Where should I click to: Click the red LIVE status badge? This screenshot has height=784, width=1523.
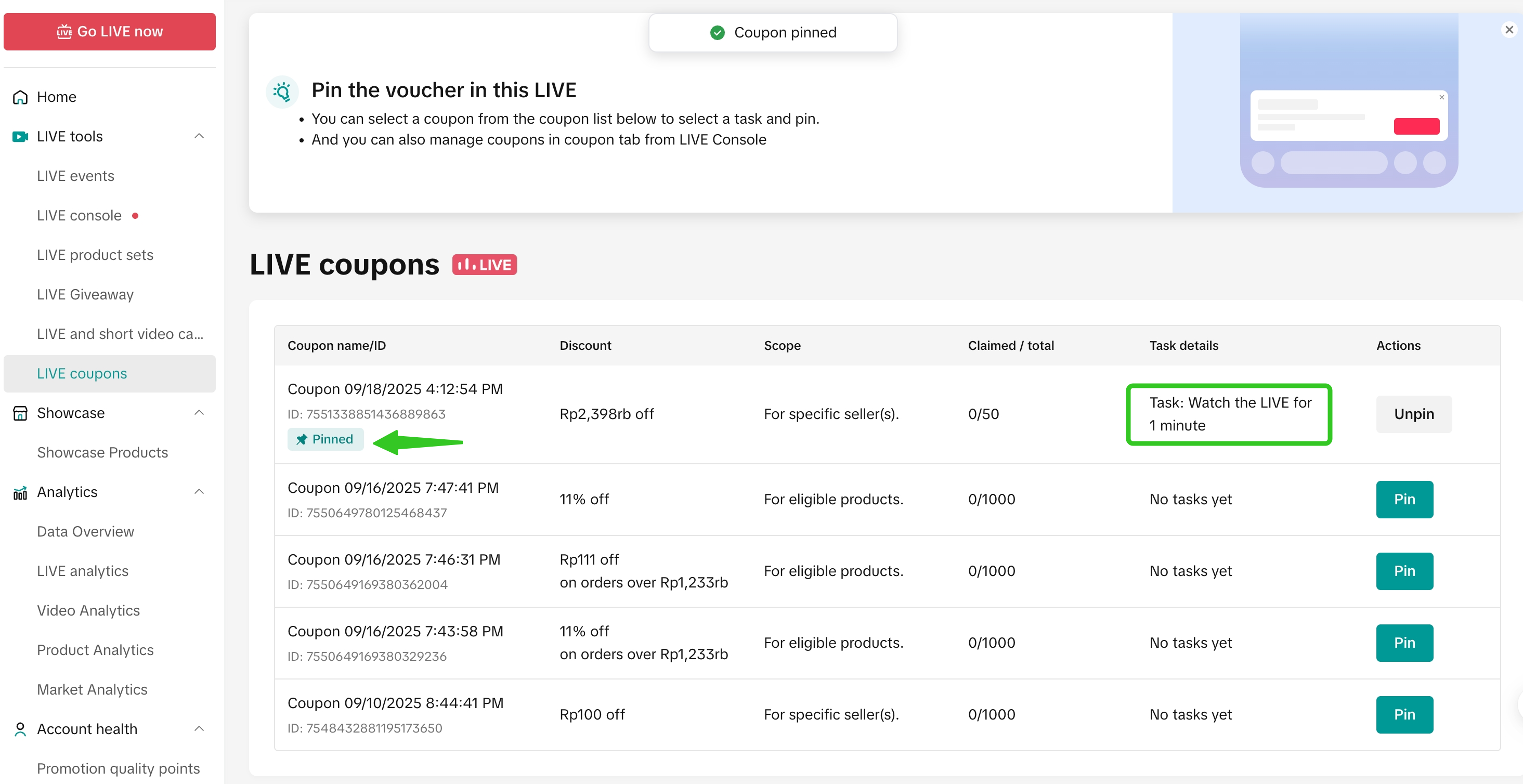[484, 265]
